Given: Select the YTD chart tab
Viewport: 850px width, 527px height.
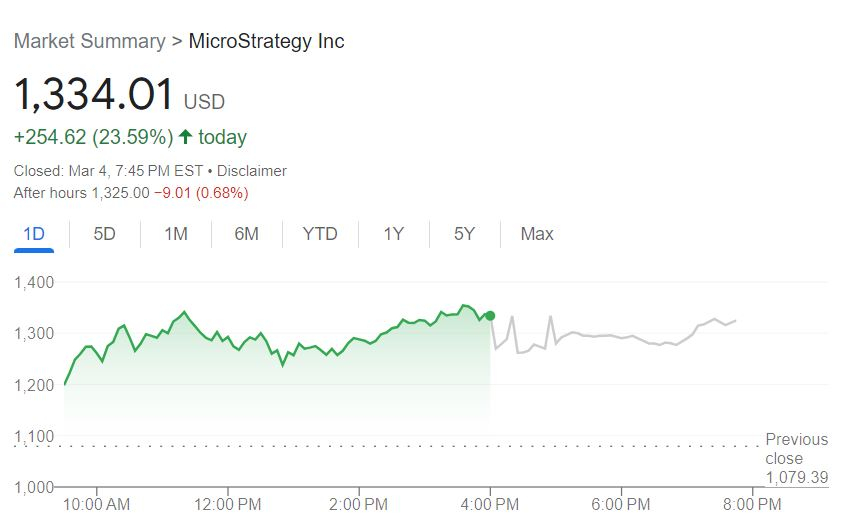Looking at the screenshot, I should [x=320, y=234].
